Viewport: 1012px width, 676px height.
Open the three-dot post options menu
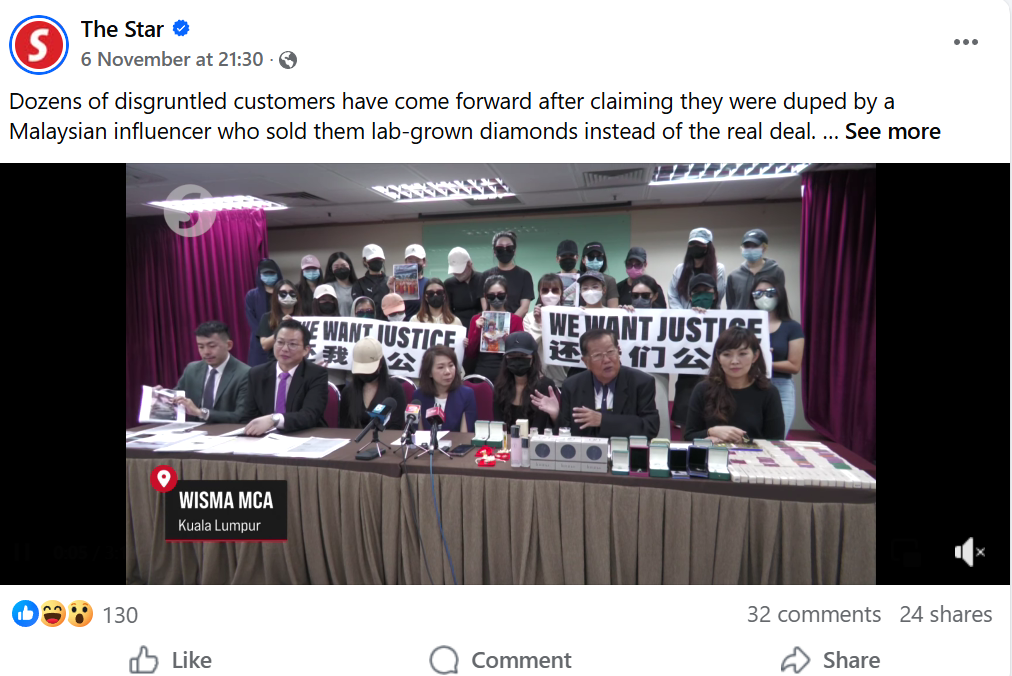pos(966,42)
